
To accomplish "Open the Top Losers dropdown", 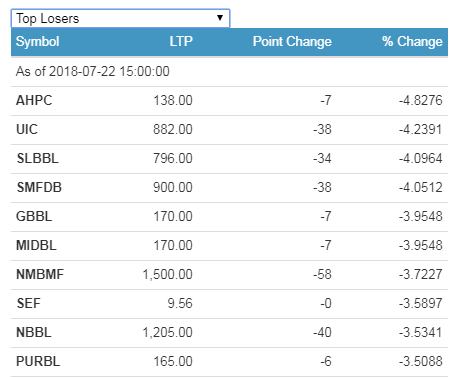I will click(x=120, y=18).
